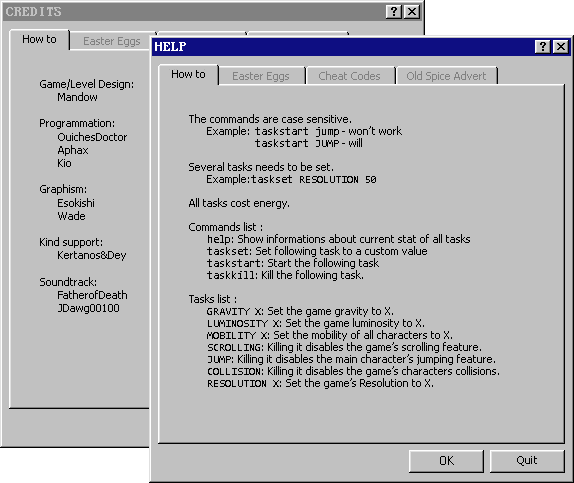574x483 pixels.
Task: Close the HELP window
Action: pos(560,47)
